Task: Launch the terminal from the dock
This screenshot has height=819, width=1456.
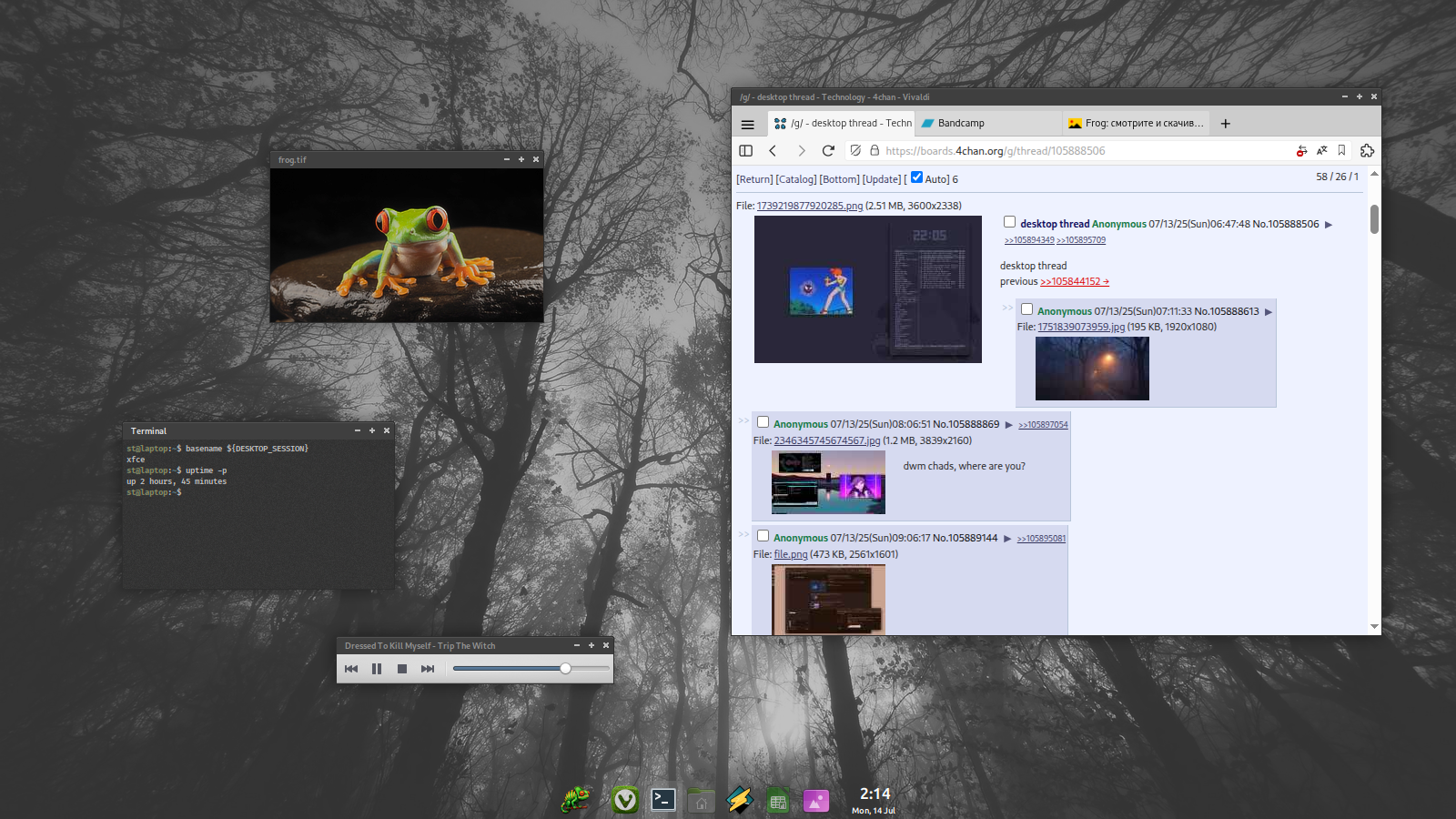Action: coord(663,800)
